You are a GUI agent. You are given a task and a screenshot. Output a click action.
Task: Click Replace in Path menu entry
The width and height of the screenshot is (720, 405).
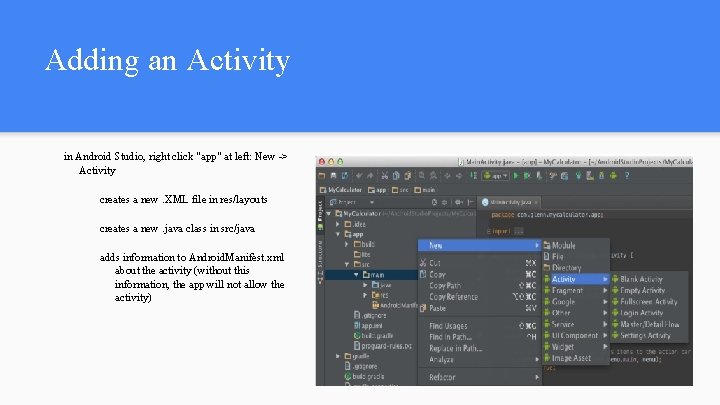click(479, 349)
